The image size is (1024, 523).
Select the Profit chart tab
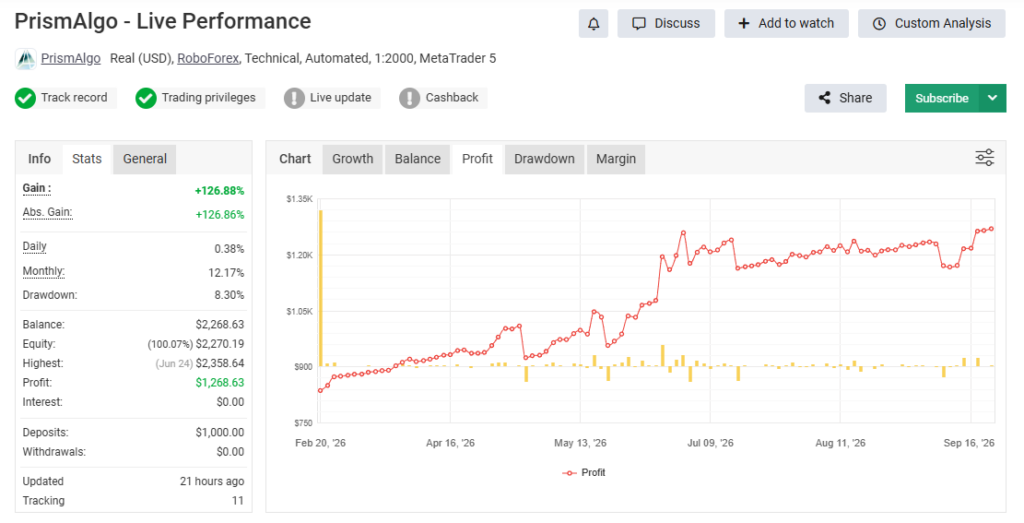pyautogui.click(x=477, y=159)
